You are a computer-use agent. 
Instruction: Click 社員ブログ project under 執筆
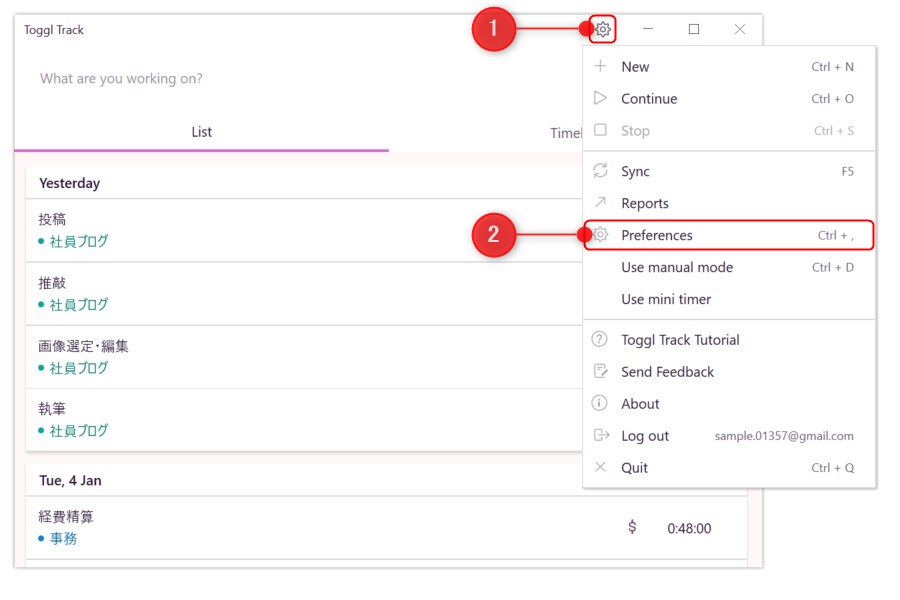pos(79,431)
